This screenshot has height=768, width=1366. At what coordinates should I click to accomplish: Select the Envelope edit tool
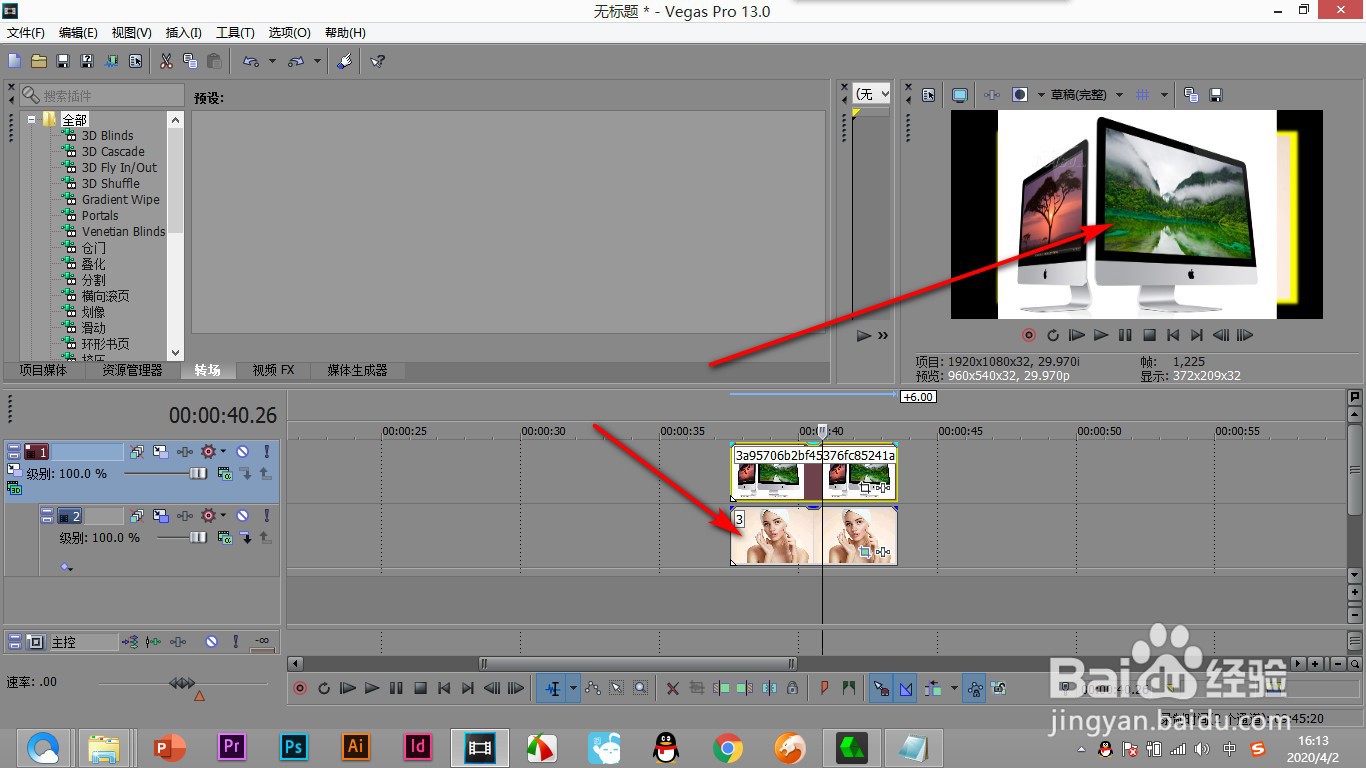pos(593,688)
